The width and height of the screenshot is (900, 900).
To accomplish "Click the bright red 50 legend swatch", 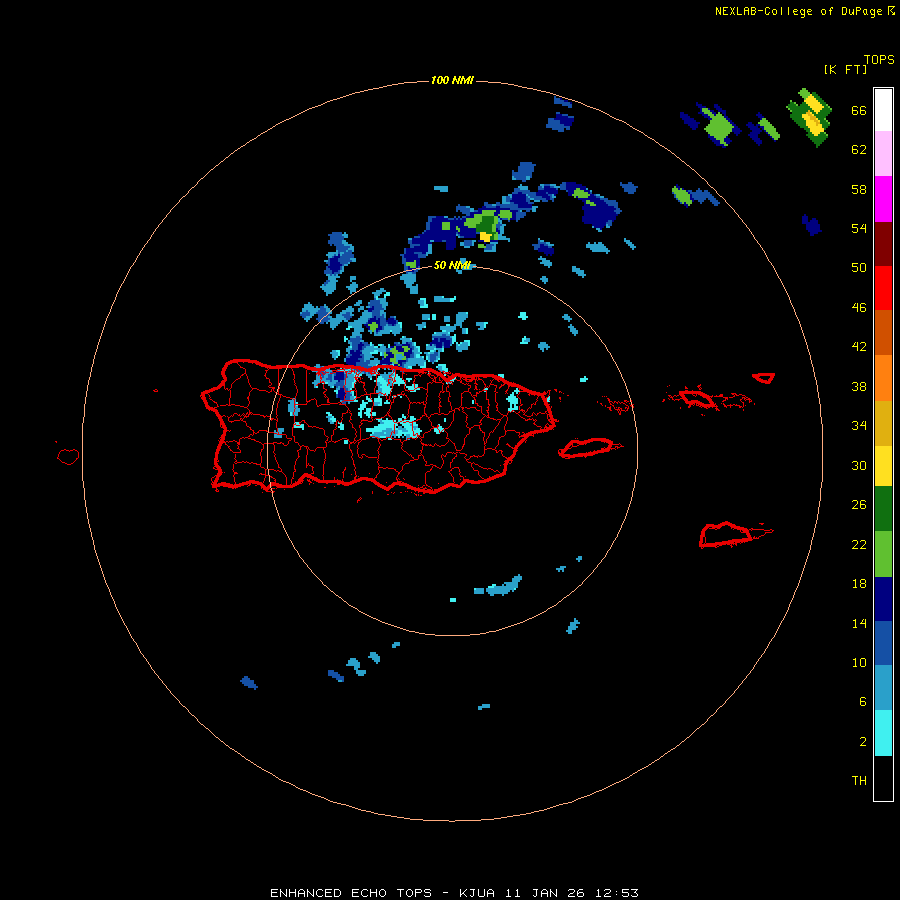I will 883,288.
